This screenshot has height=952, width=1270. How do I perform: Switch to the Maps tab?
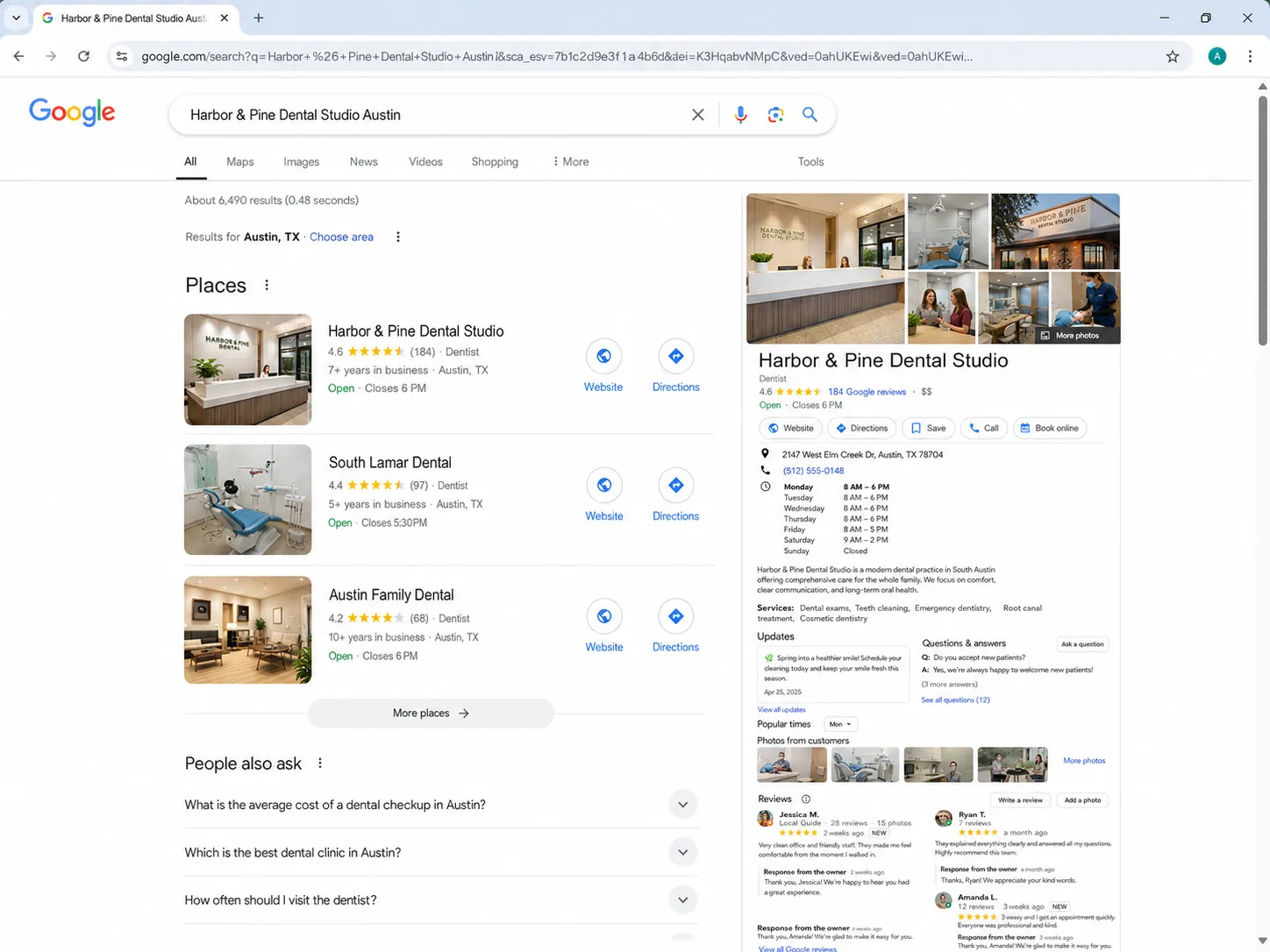pyautogui.click(x=240, y=161)
